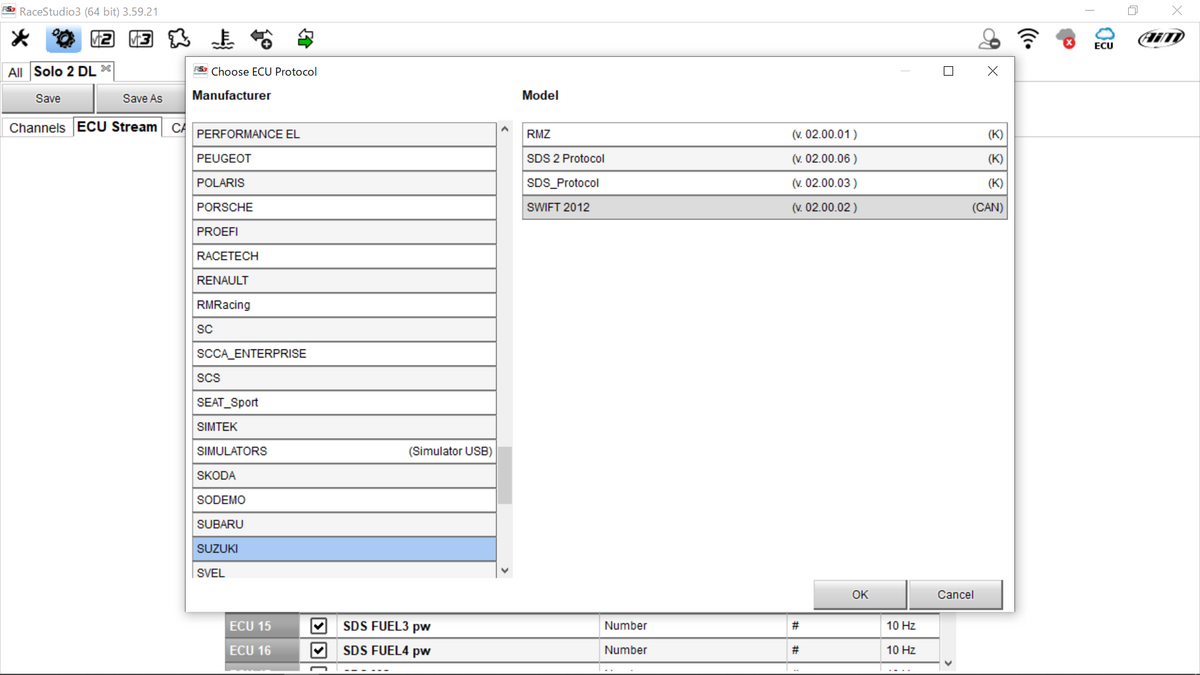Open the custom sensors thermometer icon
This screenshot has height=675, width=1200.
pos(223,39)
